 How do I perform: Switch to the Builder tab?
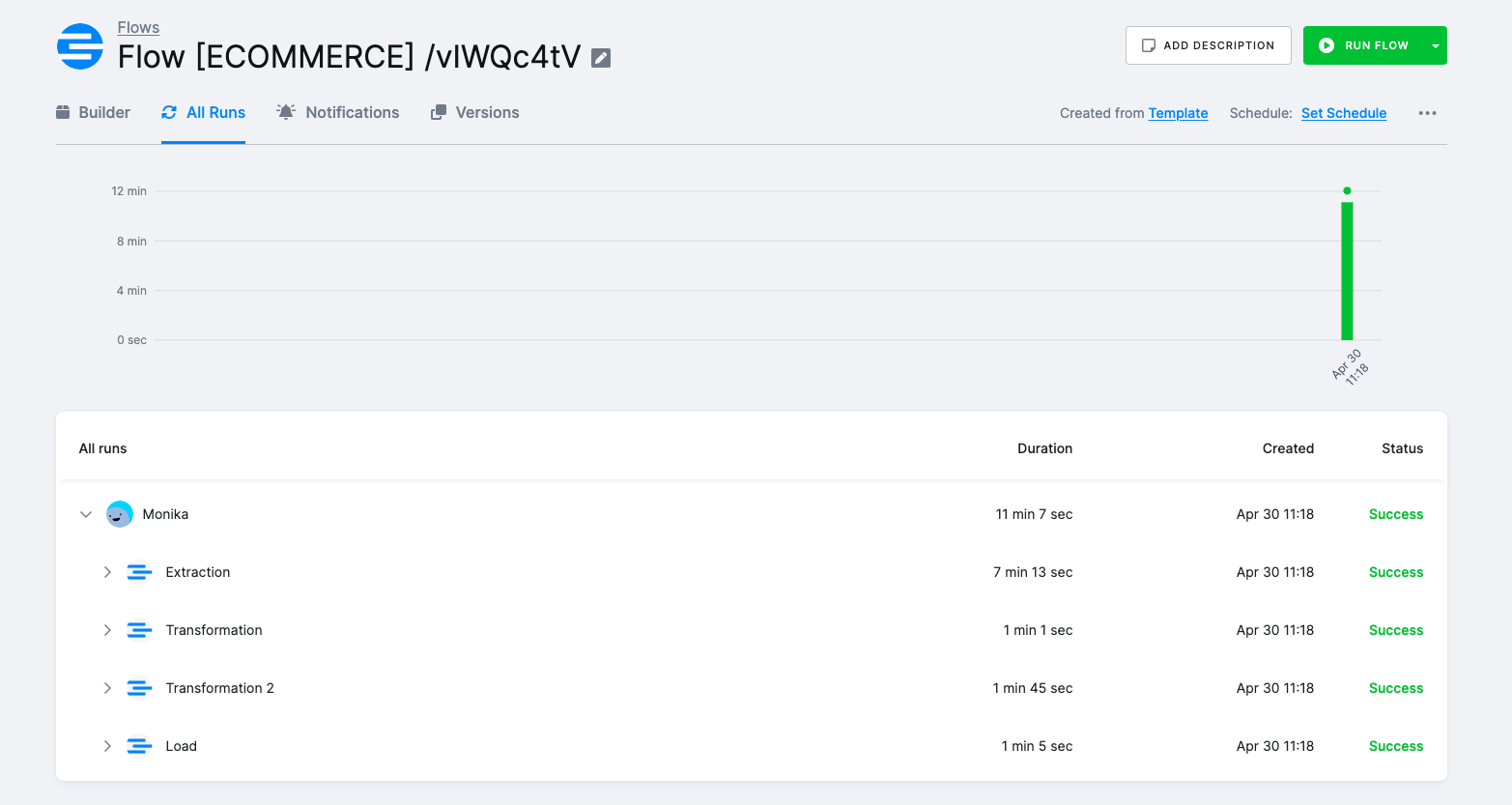tap(93, 111)
